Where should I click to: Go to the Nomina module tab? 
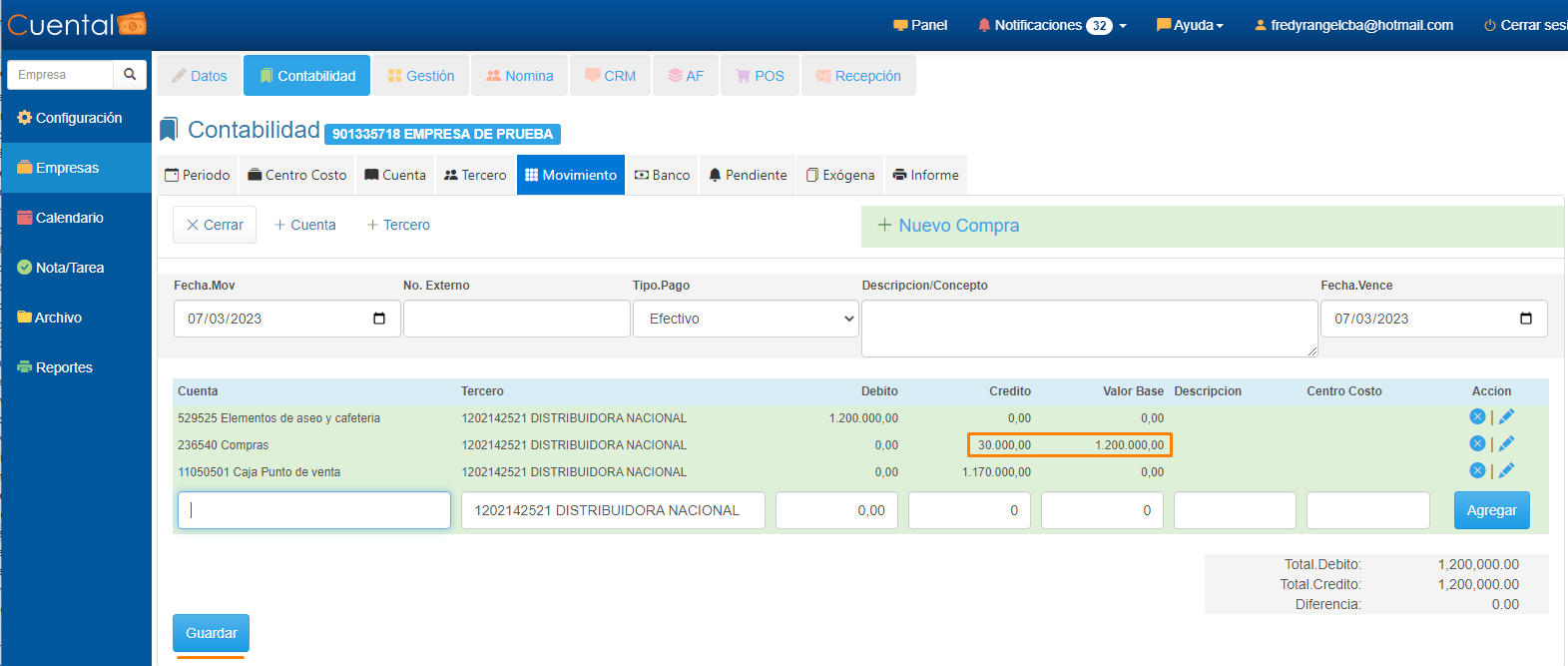[x=519, y=76]
